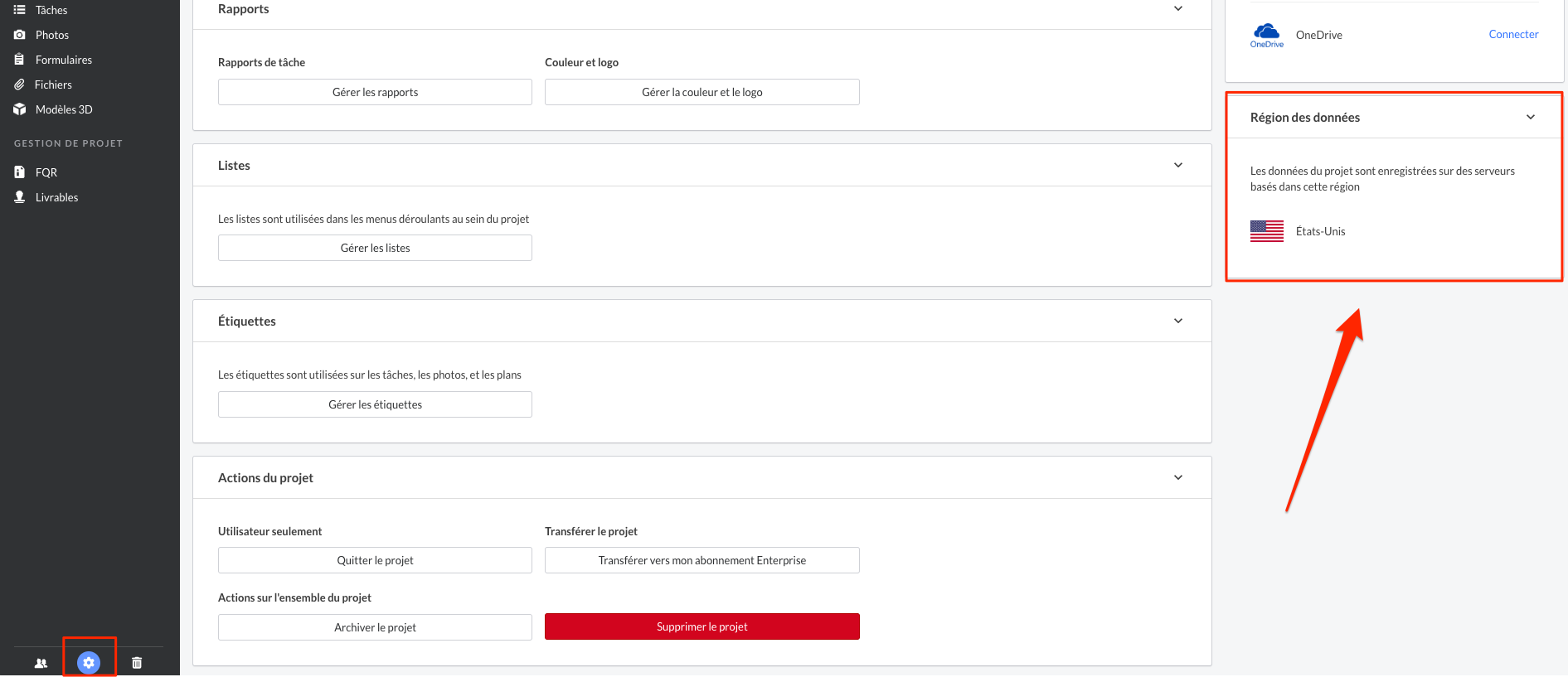Viewport: 1568px width, 677px height.
Task: Click the Étiquettes section title
Action: [x=246, y=322]
